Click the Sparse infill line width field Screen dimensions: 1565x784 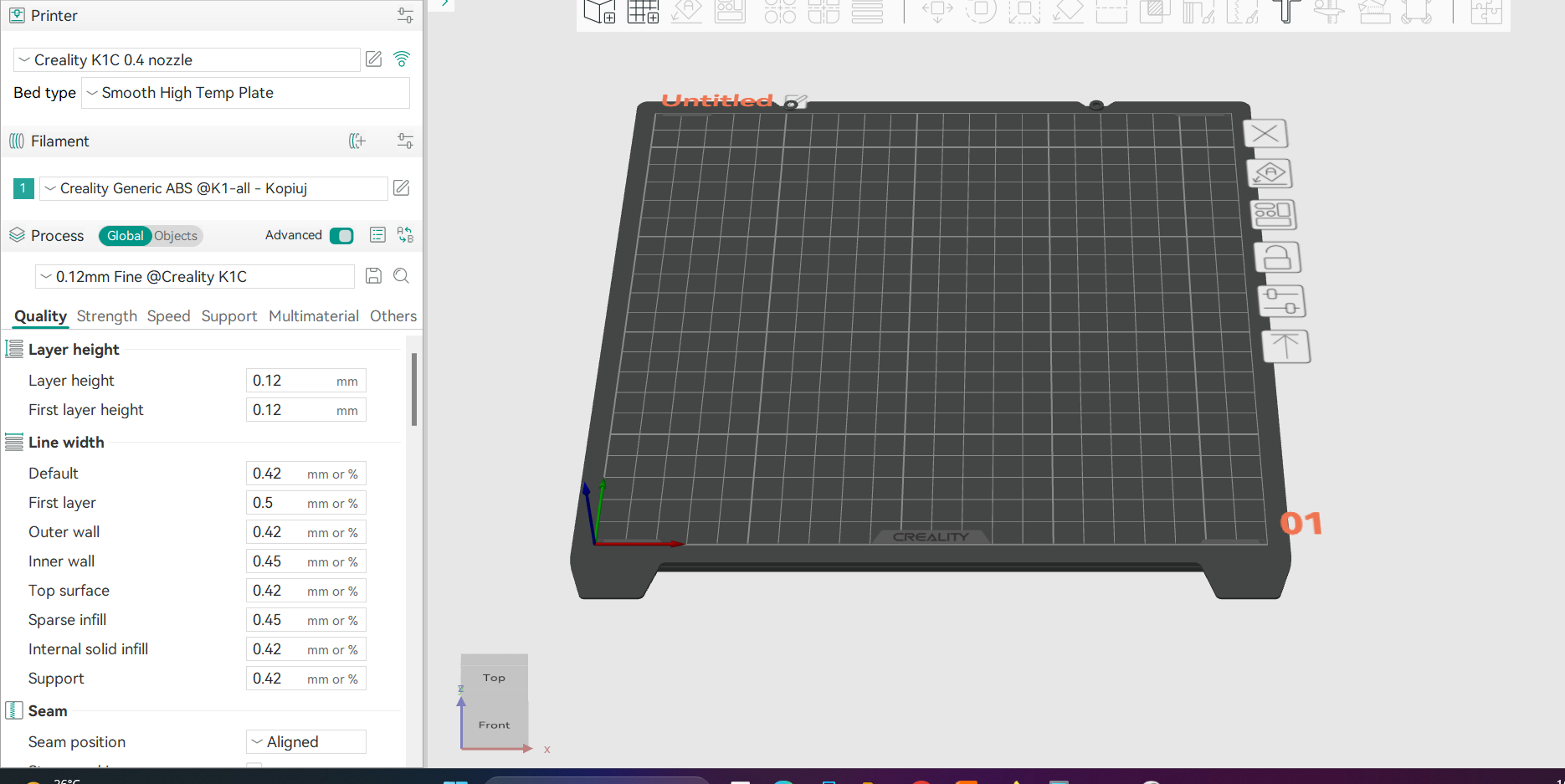305,620
